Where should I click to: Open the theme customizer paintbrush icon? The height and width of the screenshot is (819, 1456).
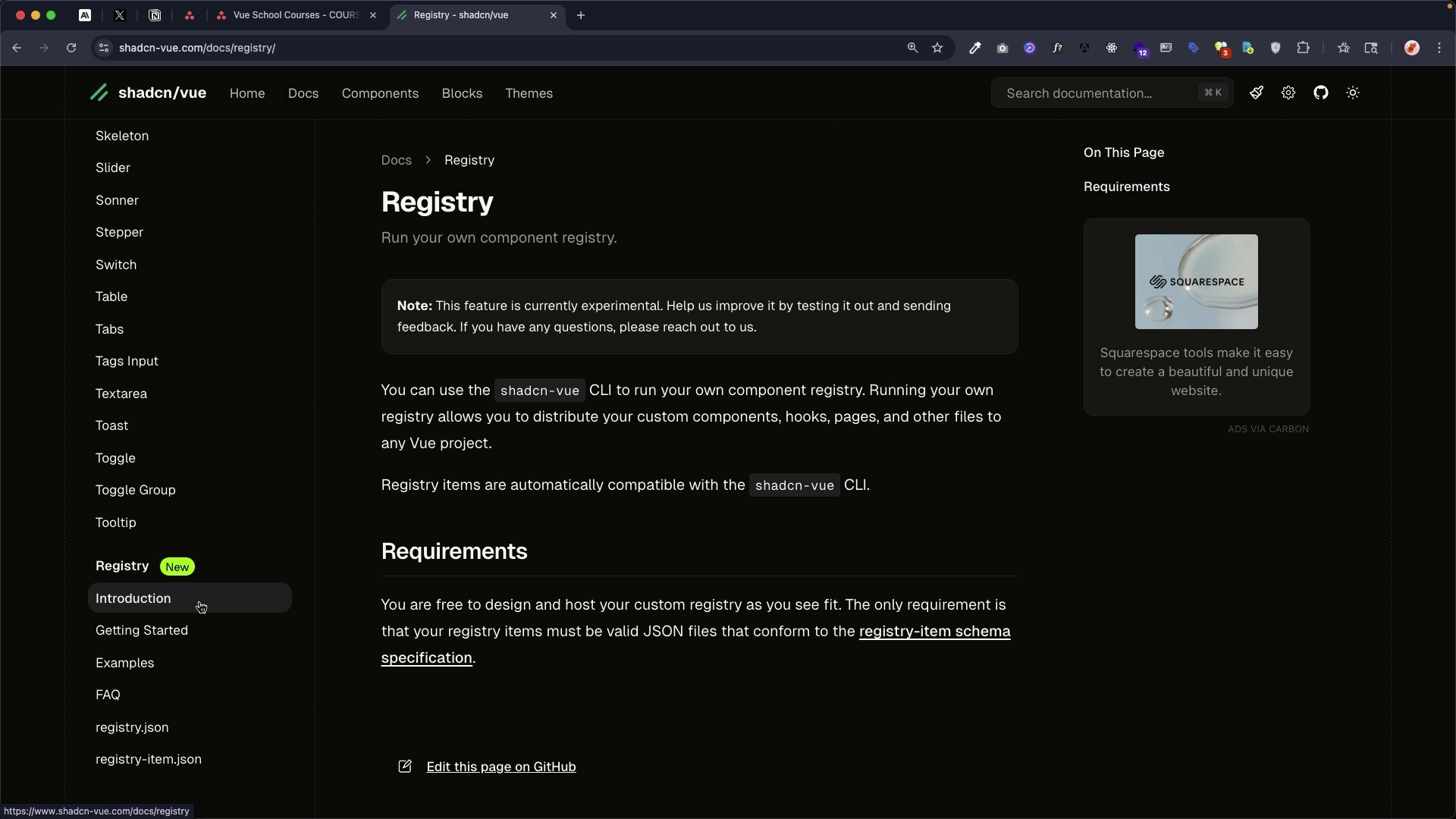click(1257, 93)
